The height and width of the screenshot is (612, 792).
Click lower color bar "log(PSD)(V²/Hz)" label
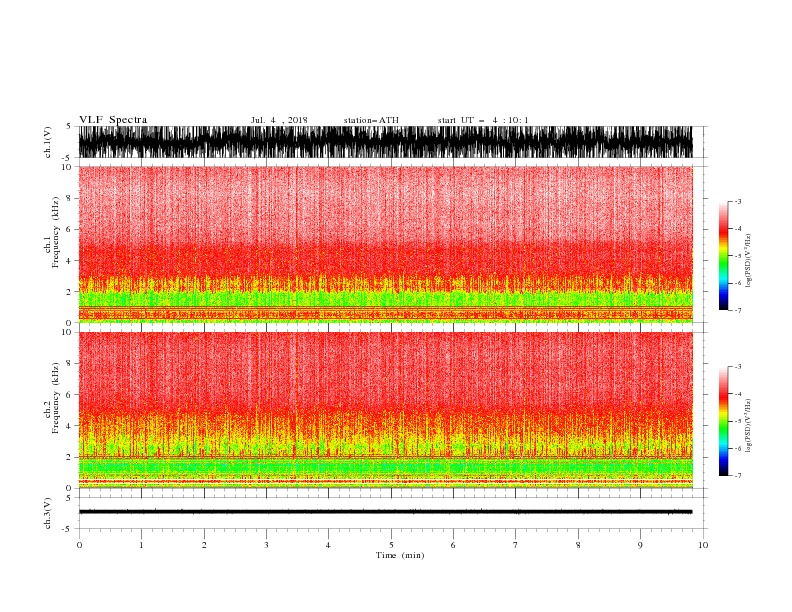point(748,426)
